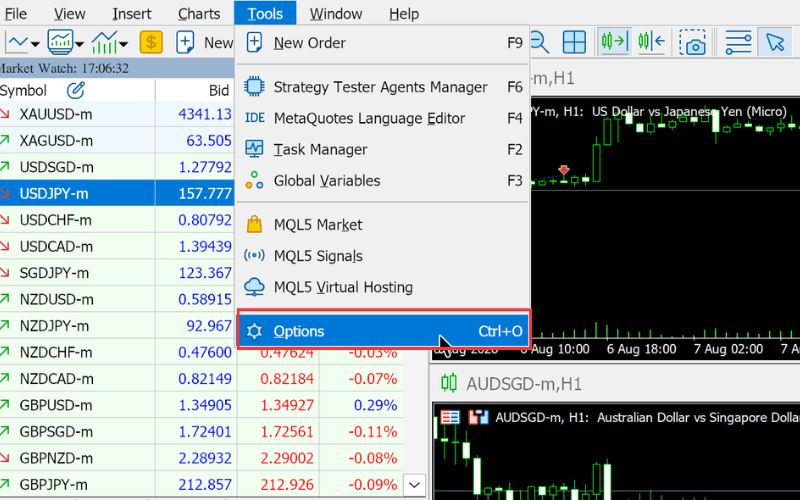Viewport: 800px width, 500px height.
Task: Click the MQL5 Market shopping bag icon
Action: point(254,224)
